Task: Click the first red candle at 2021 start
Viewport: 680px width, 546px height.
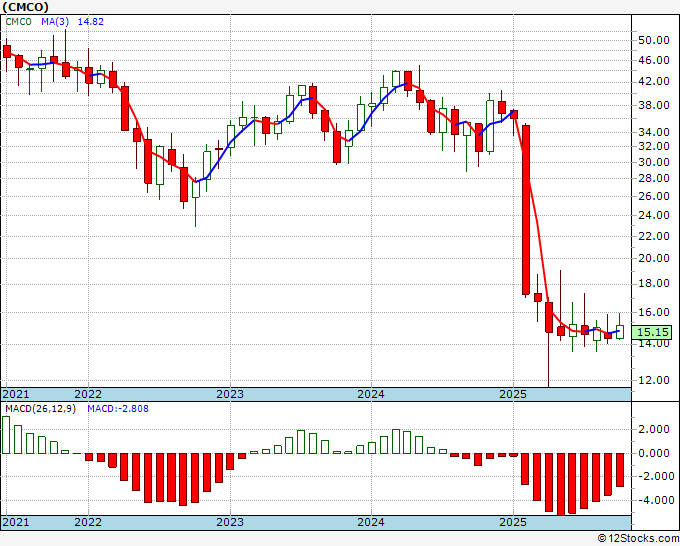Action: coord(7,51)
